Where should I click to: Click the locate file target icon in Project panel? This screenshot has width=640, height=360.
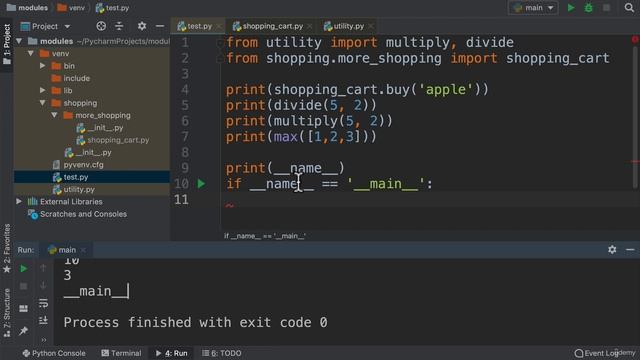(x=101, y=26)
